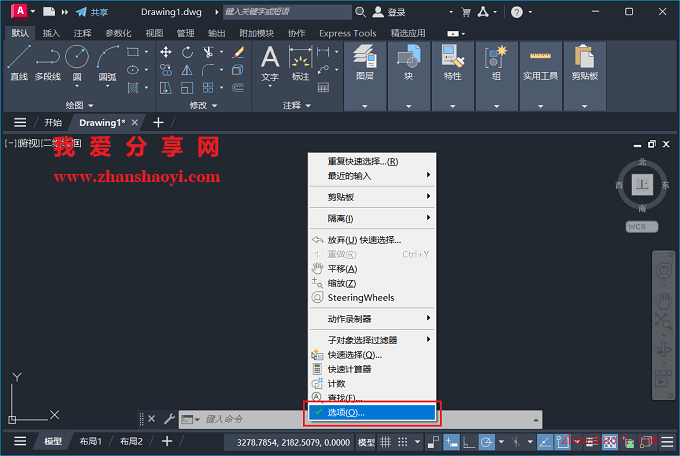This screenshot has height=456, width=680.
Task: Toggle 2D object snap
Action: click(x=563, y=442)
